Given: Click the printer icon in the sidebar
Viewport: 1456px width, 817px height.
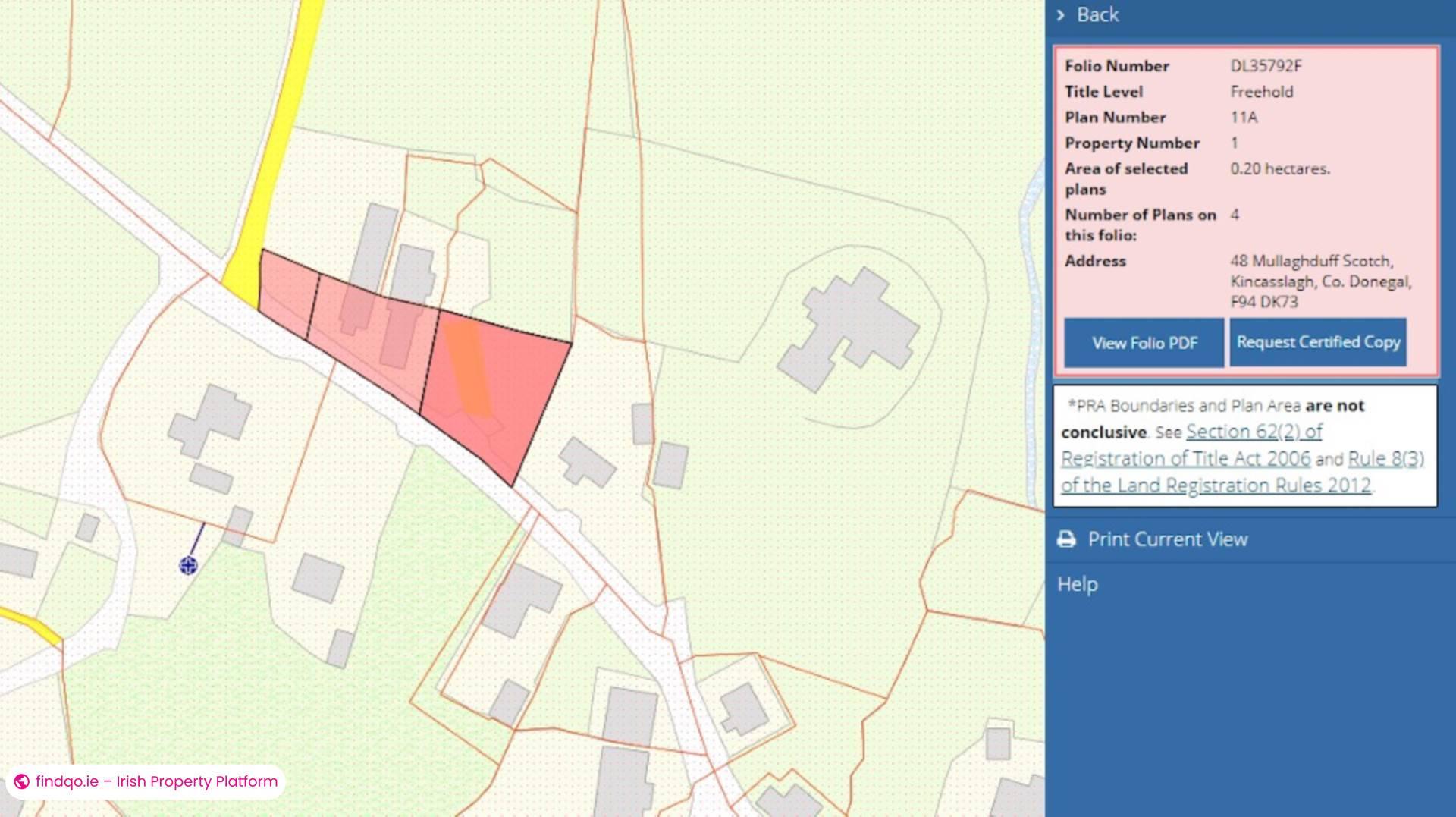Looking at the screenshot, I should coord(1066,539).
